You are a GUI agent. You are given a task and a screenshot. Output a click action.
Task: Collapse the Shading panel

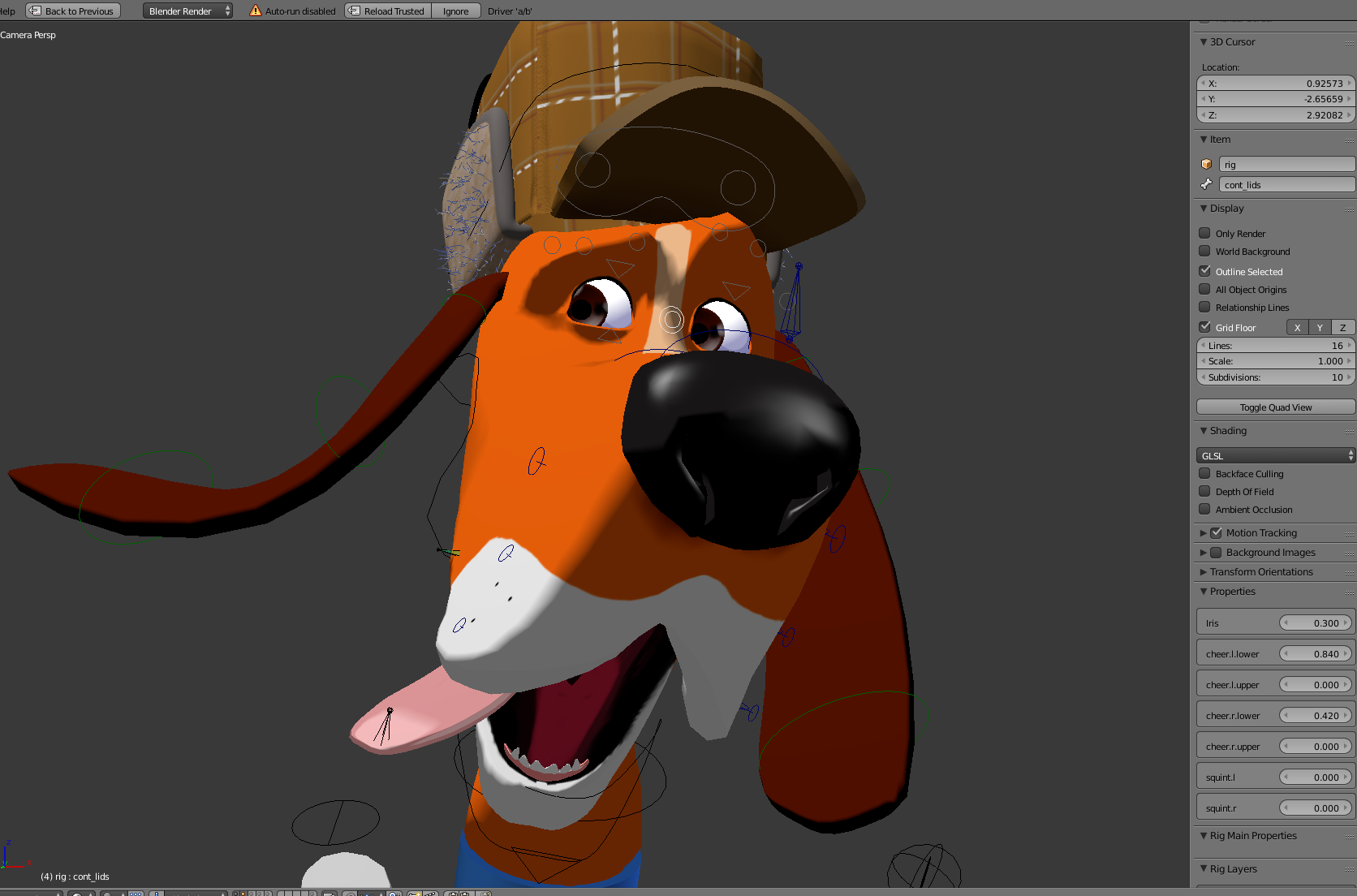(1204, 431)
